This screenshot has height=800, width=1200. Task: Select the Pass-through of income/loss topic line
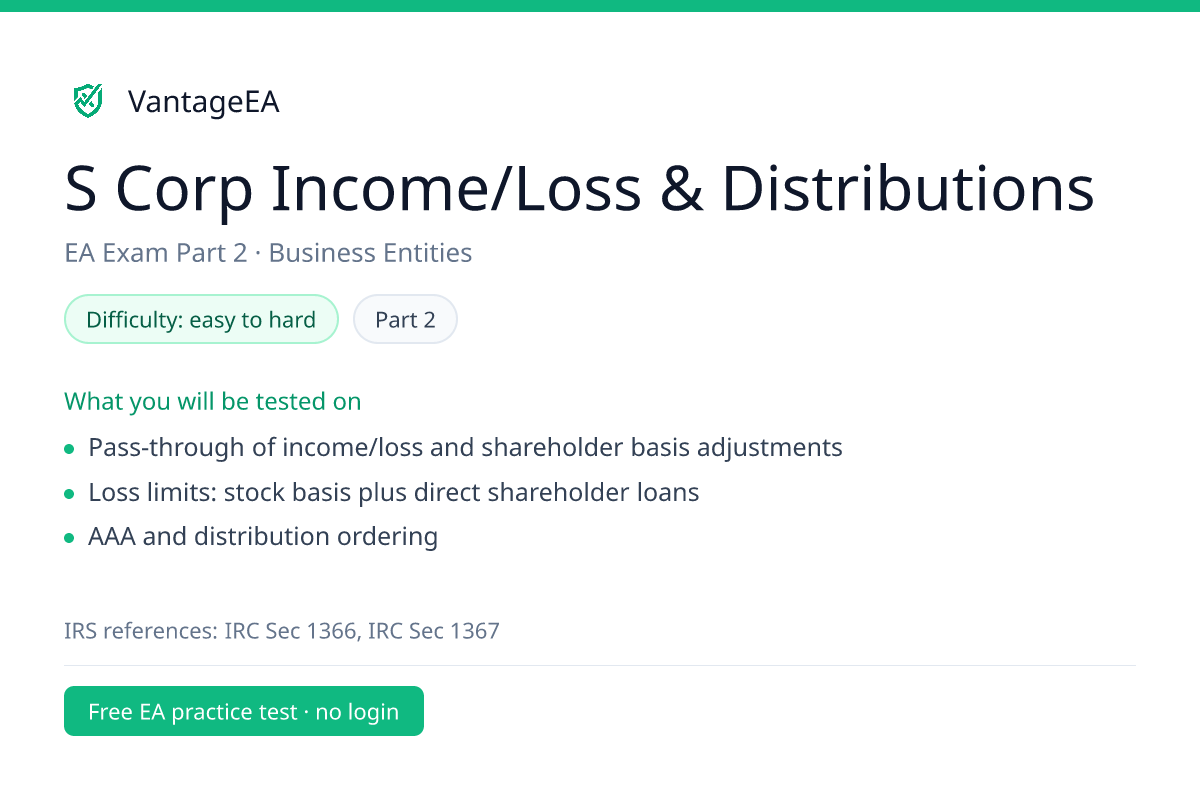coord(465,448)
